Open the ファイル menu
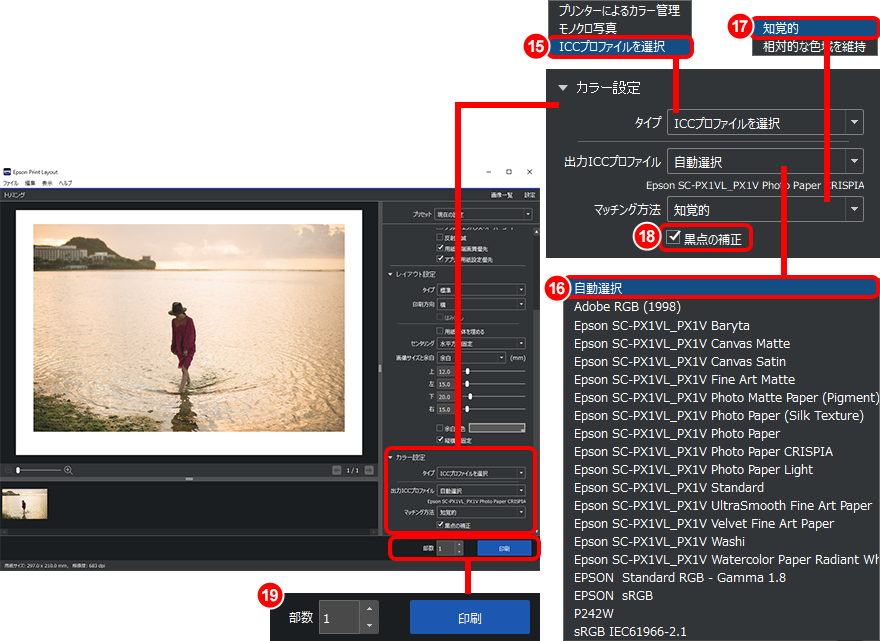 tap(10, 184)
